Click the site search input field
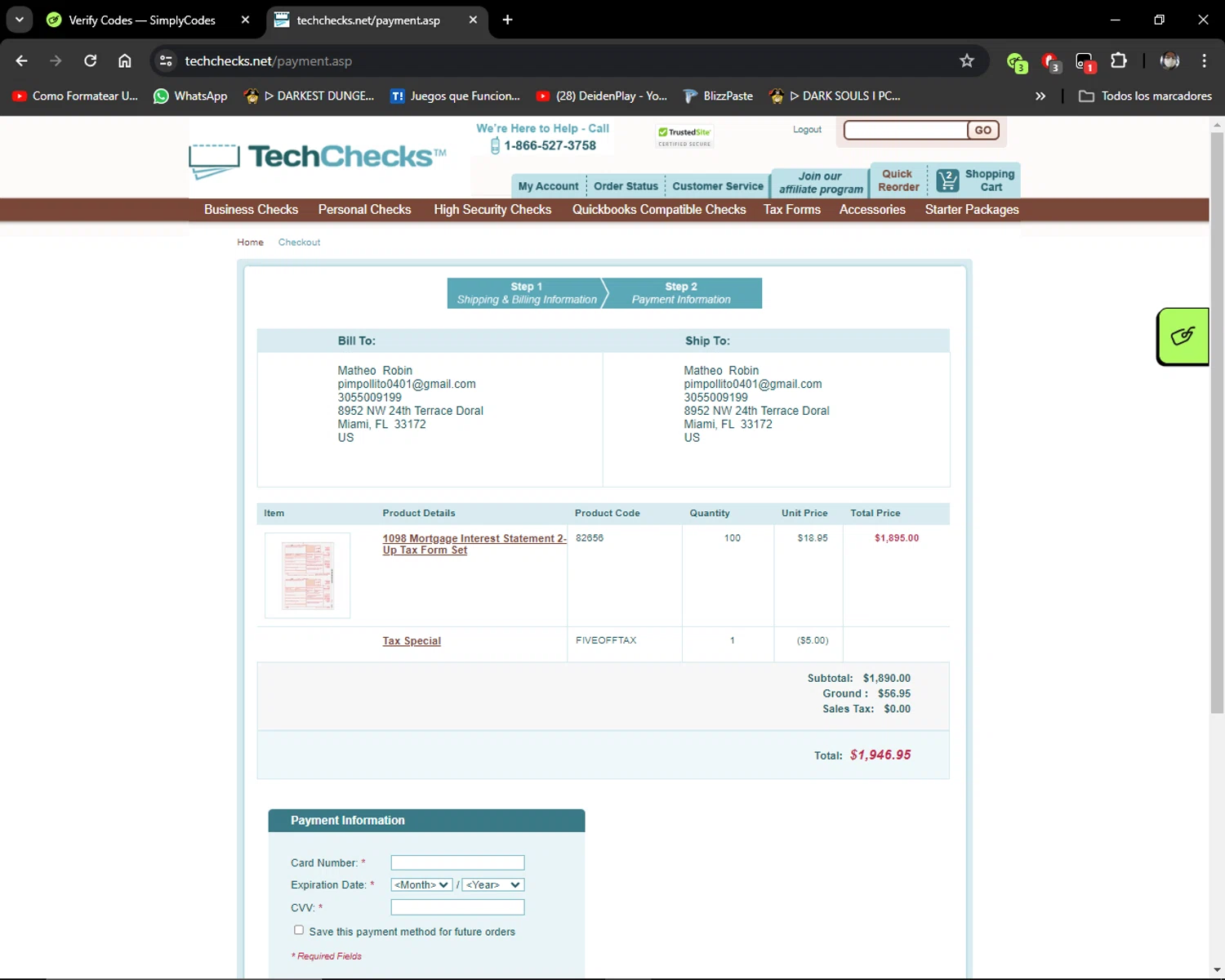 tap(906, 131)
